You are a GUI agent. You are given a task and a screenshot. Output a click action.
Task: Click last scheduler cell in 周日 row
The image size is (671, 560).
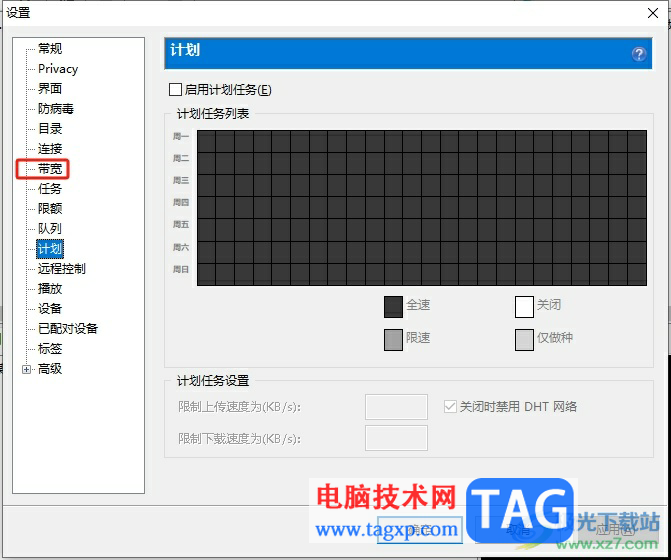637,274
